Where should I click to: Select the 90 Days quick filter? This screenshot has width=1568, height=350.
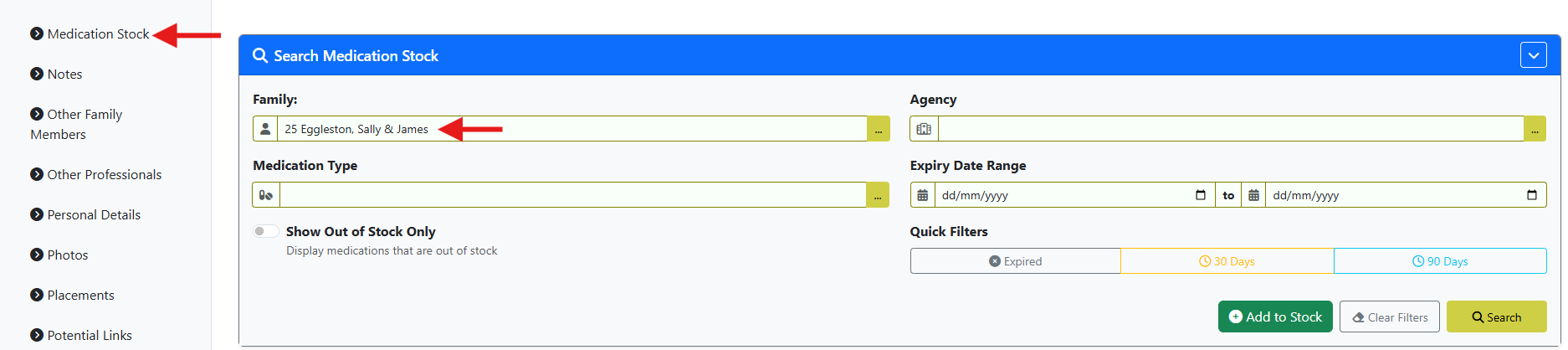pyautogui.click(x=1440, y=261)
